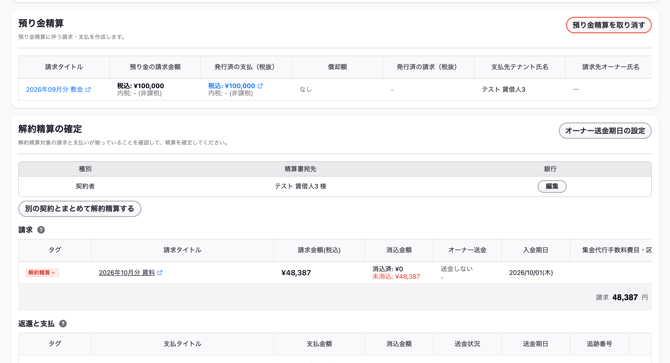Click external link icon beside 2026年10月分 賃料
The height and width of the screenshot is (363, 670).
[x=160, y=272]
